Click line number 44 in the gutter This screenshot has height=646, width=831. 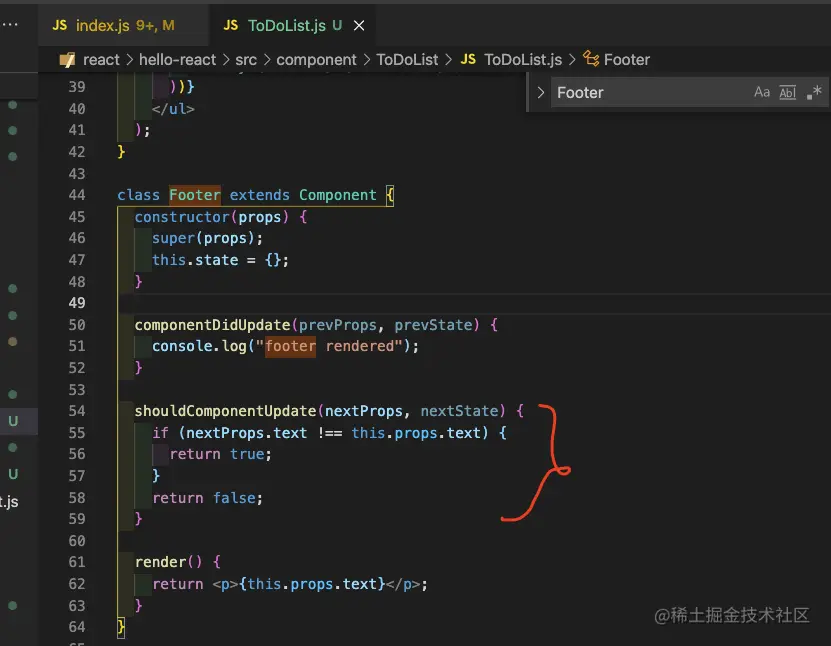pyautogui.click(x=77, y=195)
